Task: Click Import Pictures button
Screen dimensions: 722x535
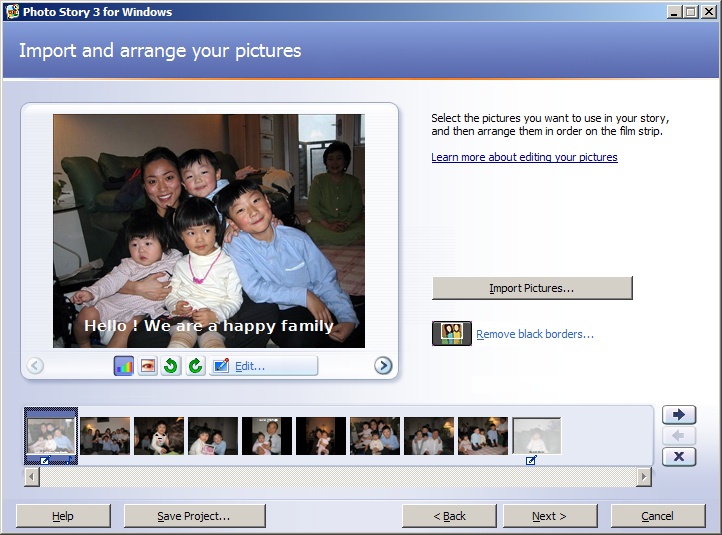Action: tap(532, 288)
